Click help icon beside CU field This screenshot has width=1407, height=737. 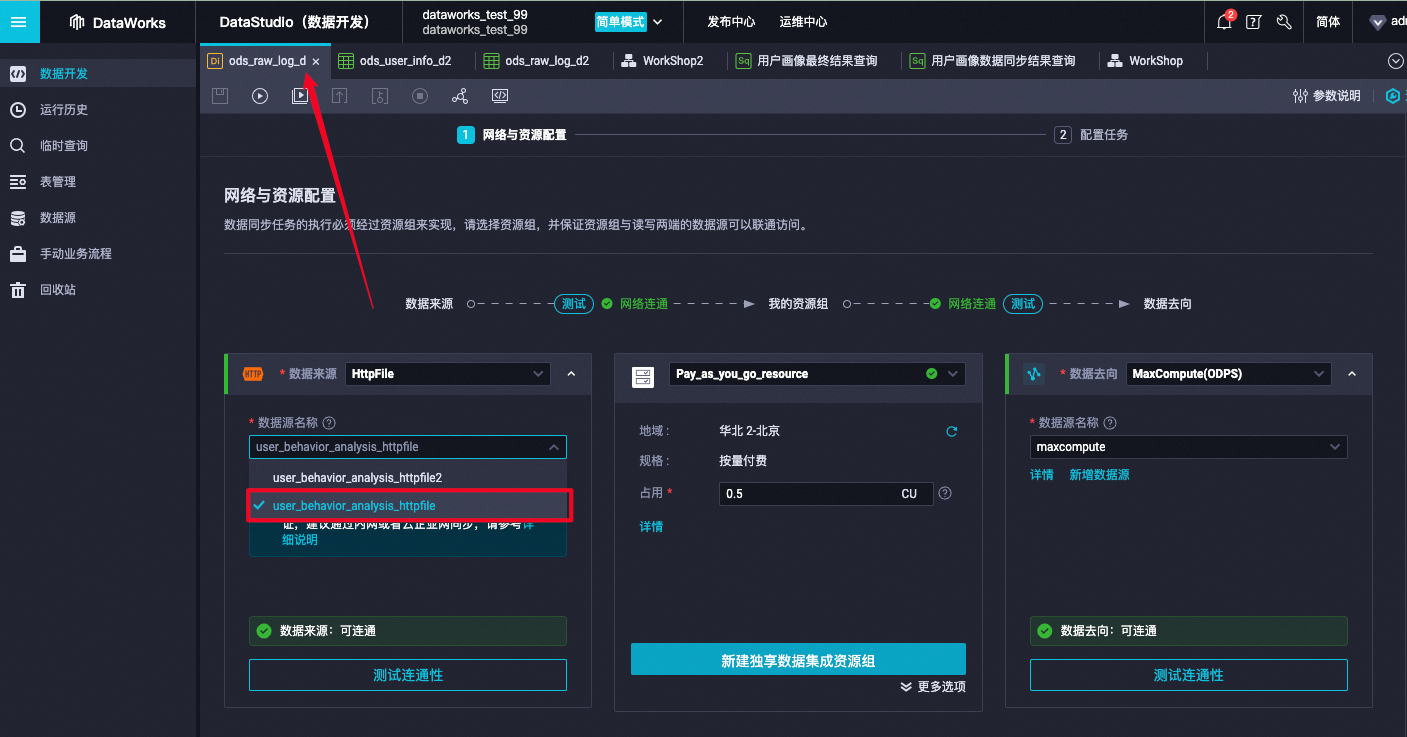(x=945, y=494)
